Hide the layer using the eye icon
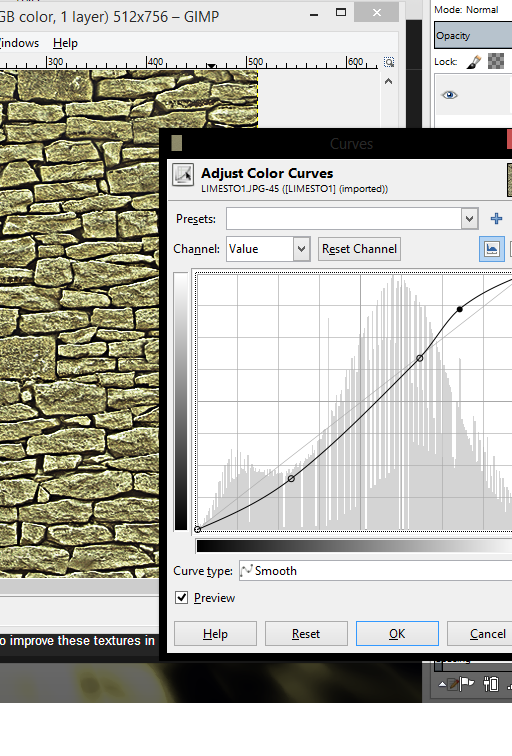512x756 pixels. point(449,95)
